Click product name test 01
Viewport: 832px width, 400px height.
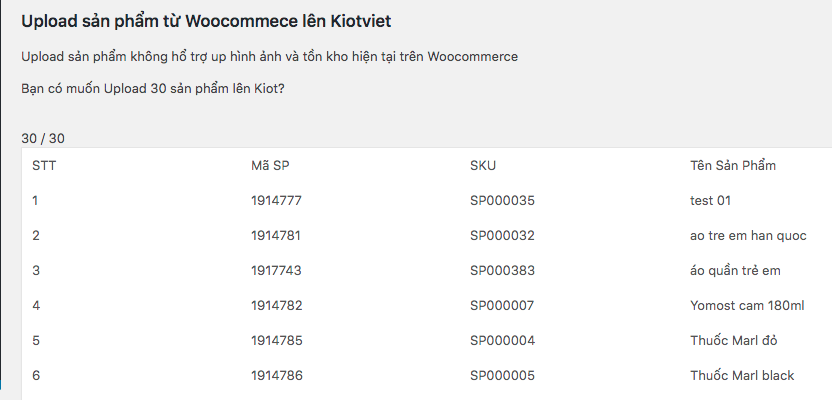710,201
